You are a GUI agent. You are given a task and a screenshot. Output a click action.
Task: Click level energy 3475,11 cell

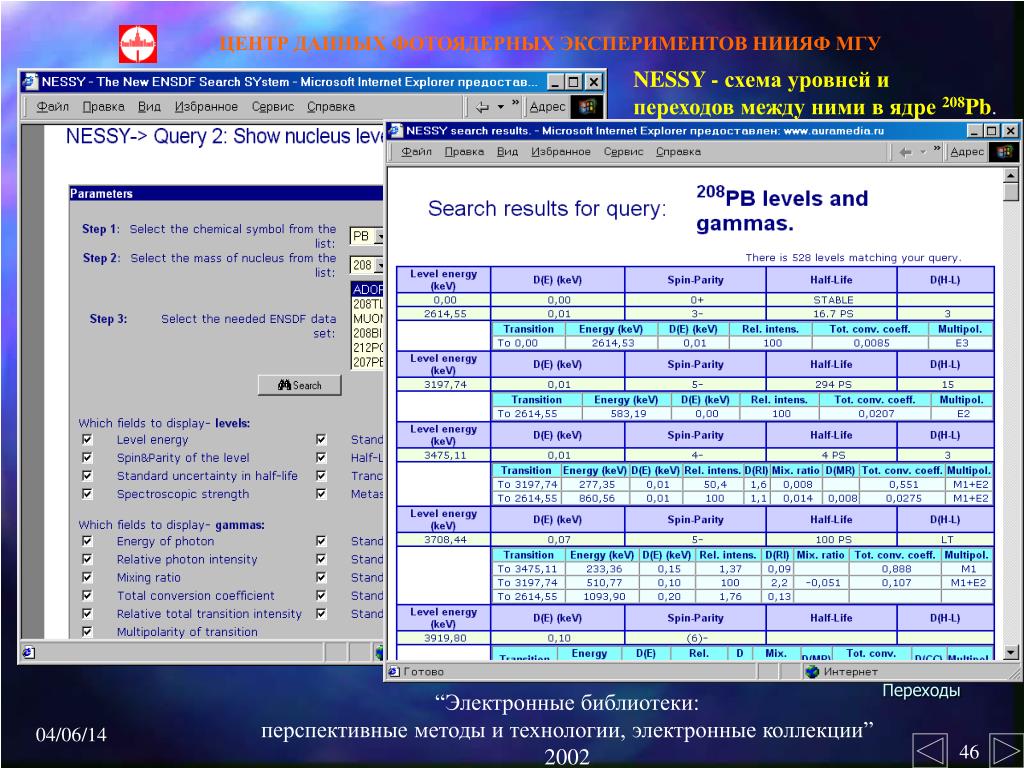click(x=444, y=455)
